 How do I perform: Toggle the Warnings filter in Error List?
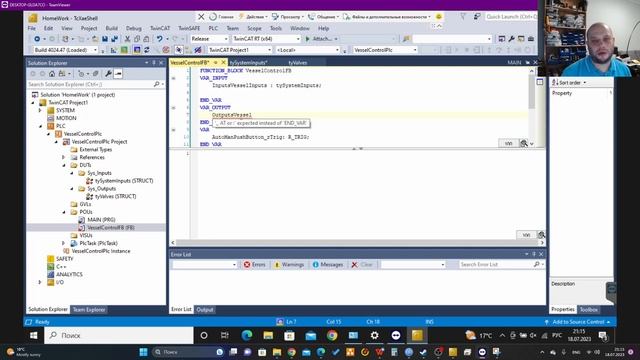(289, 265)
